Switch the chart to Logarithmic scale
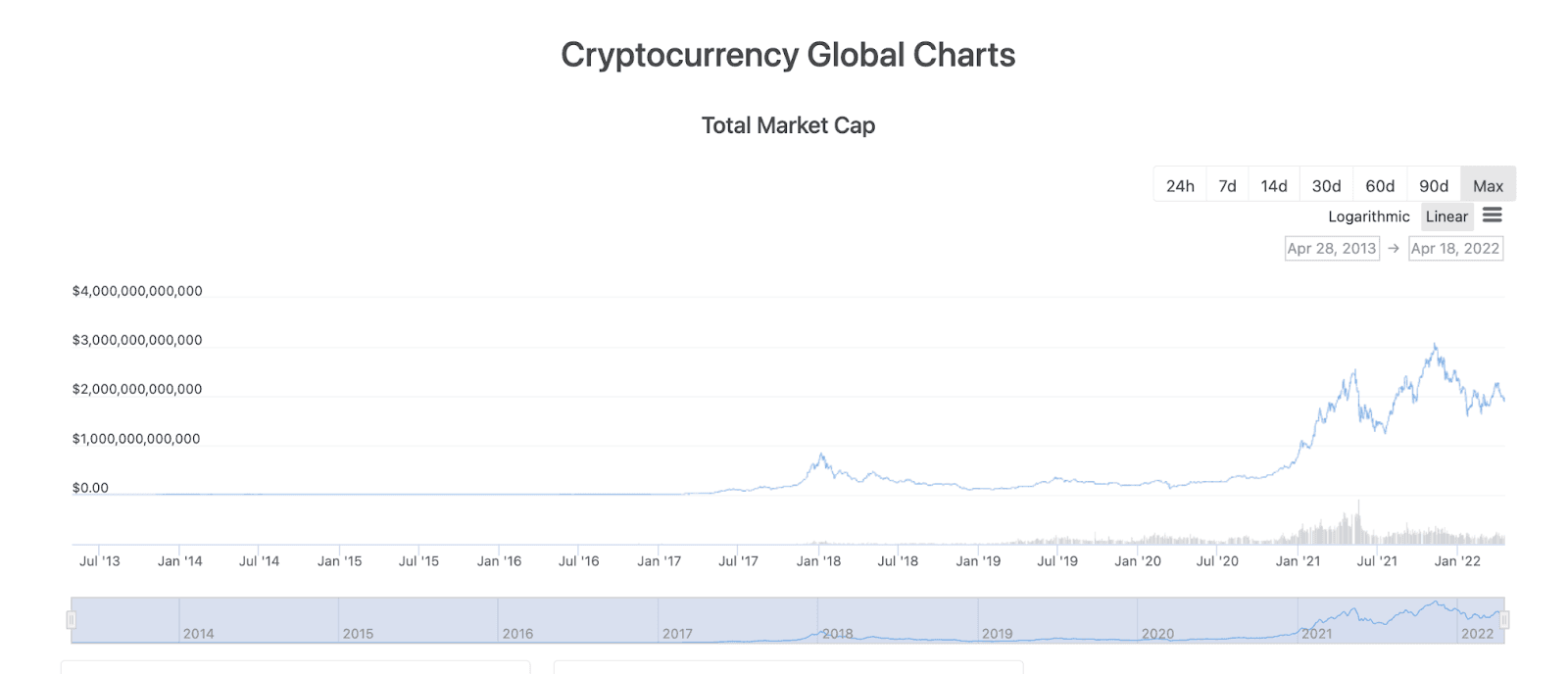This screenshot has width=1568, height=674. coord(1369,216)
